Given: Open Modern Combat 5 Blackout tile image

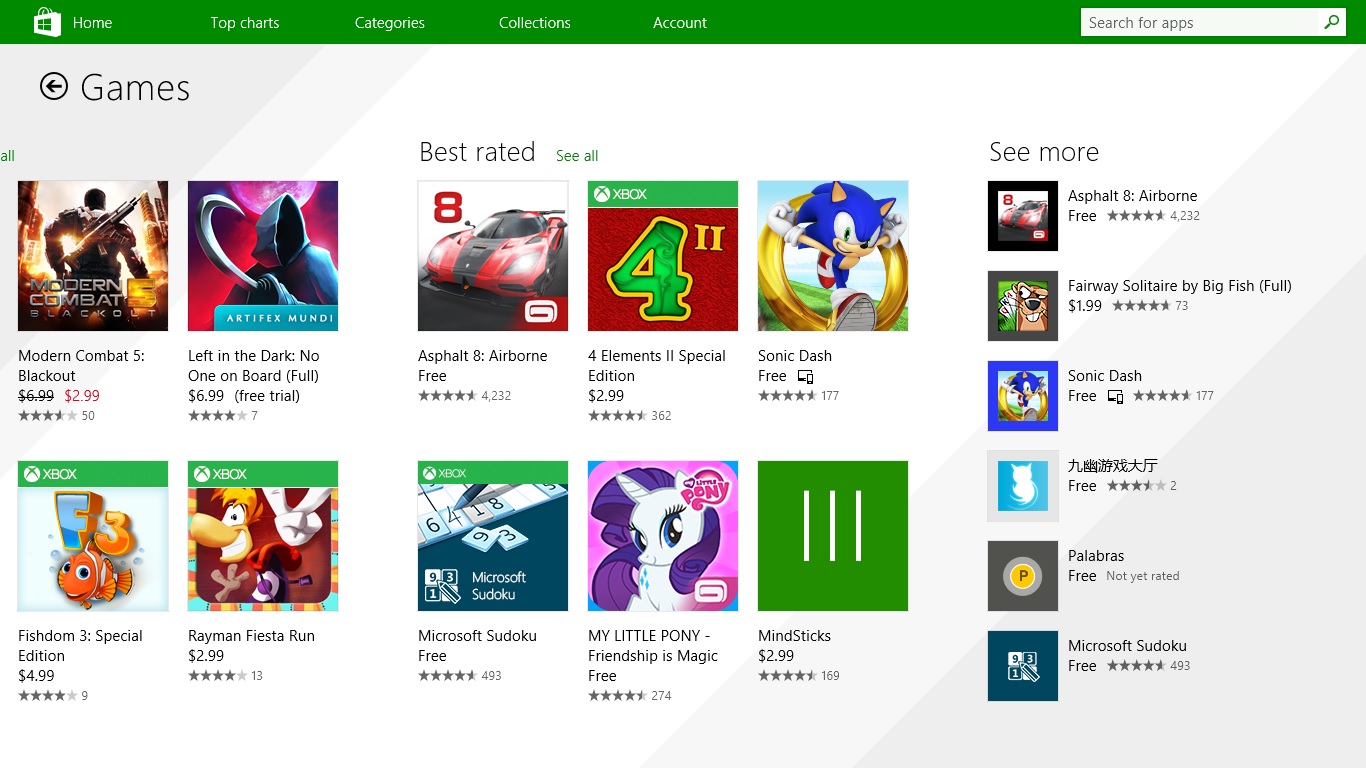Looking at the screenshot, I should 93,256.
